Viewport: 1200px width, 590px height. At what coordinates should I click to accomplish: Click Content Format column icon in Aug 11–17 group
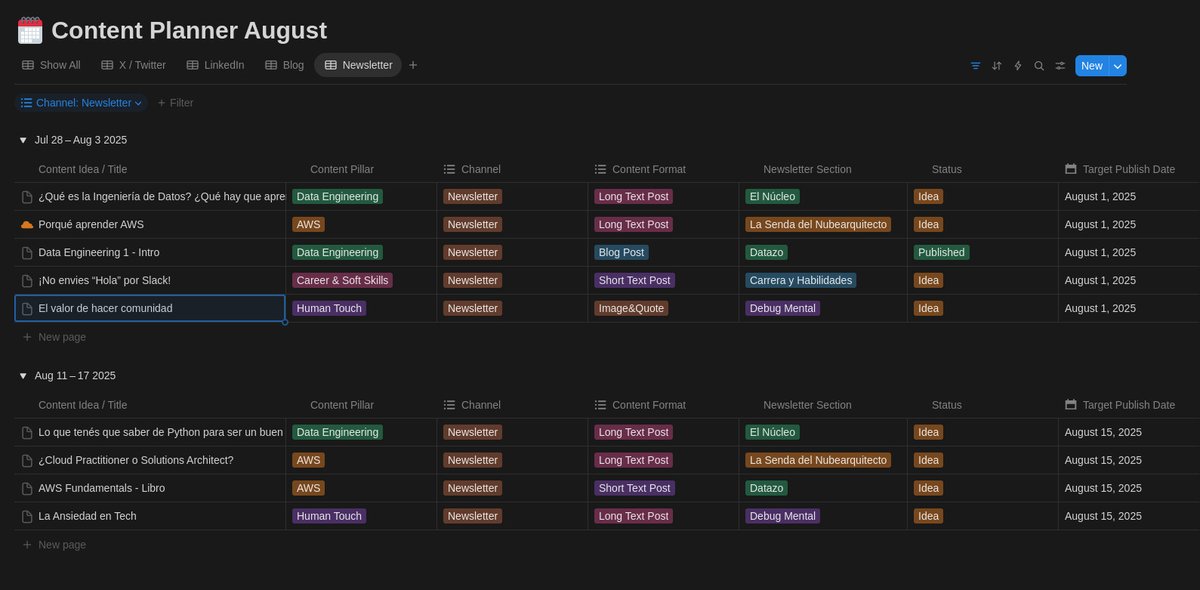tap(601, 406)
